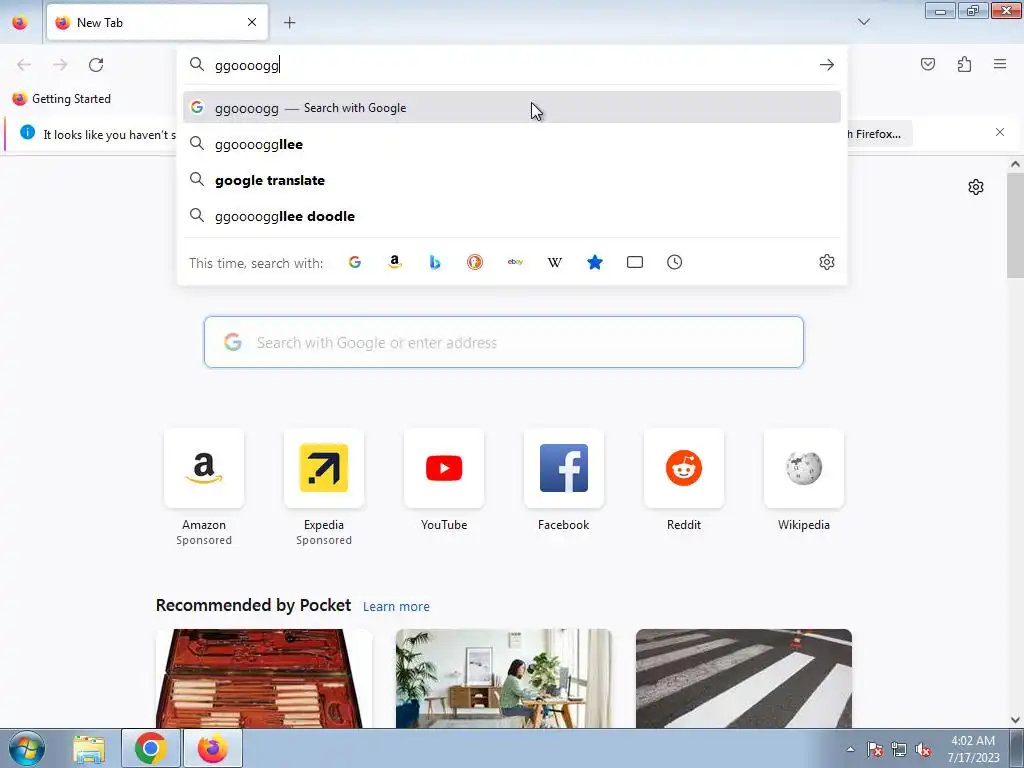1024x768 pixels.
Task: Open the Action Center flag icon
Action: click(875, 750)
